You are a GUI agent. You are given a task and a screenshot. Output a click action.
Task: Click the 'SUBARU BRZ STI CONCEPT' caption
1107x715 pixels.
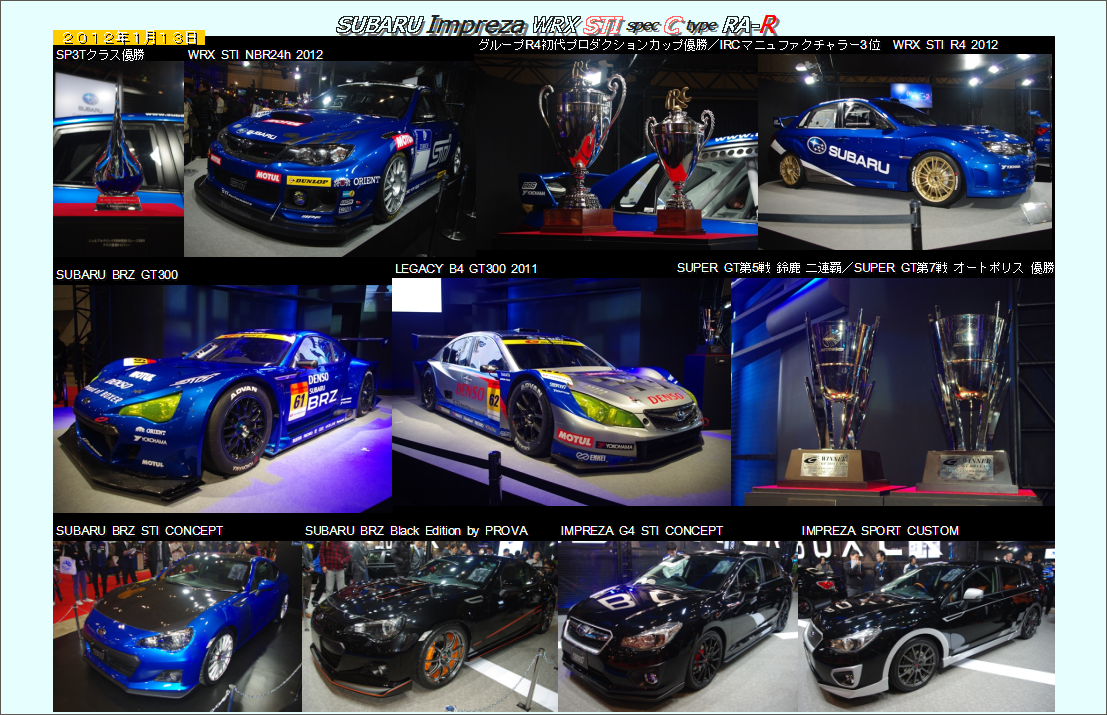point(139,531)
